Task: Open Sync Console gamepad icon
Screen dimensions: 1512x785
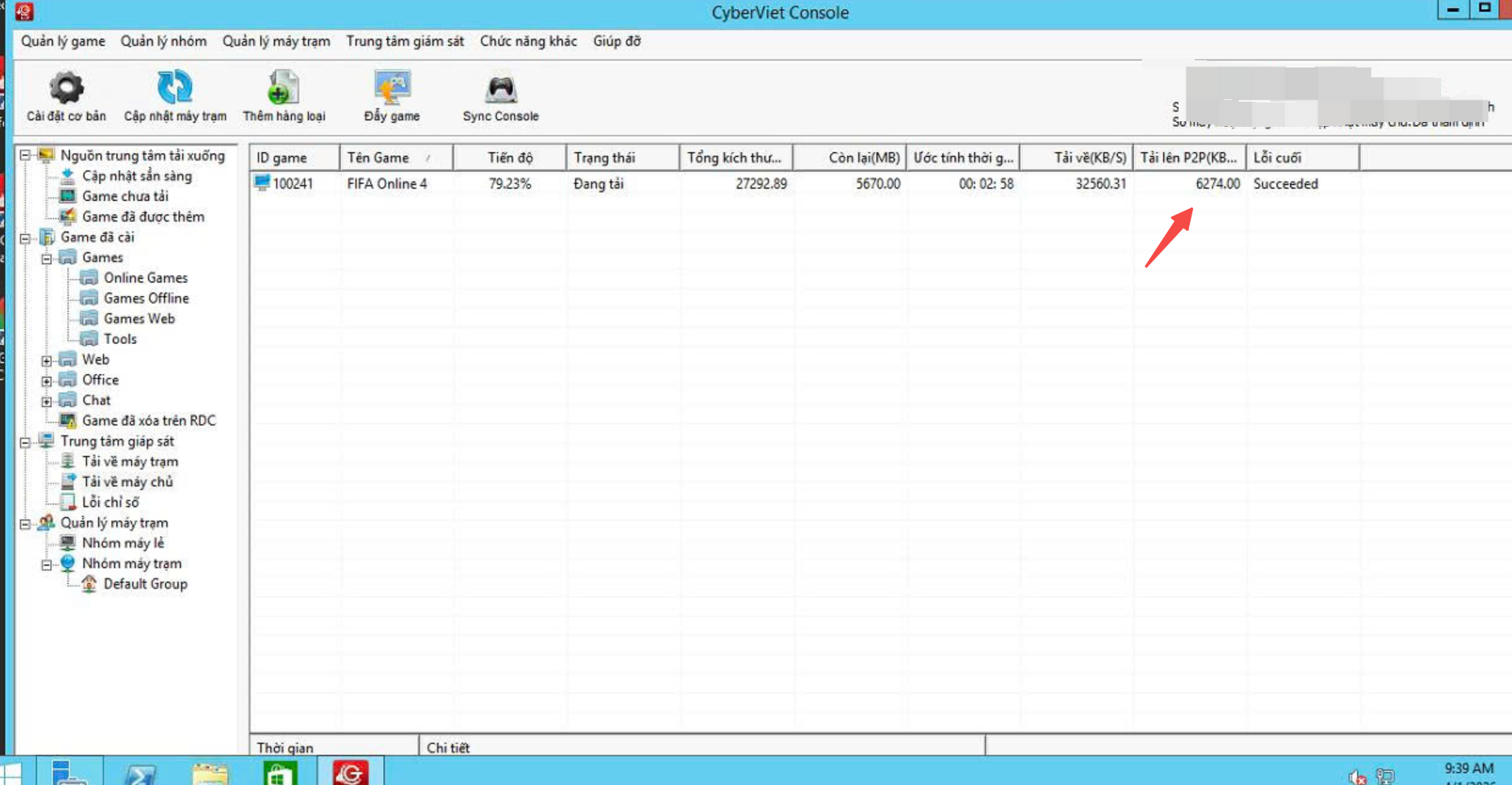Action: click(500, 88)
